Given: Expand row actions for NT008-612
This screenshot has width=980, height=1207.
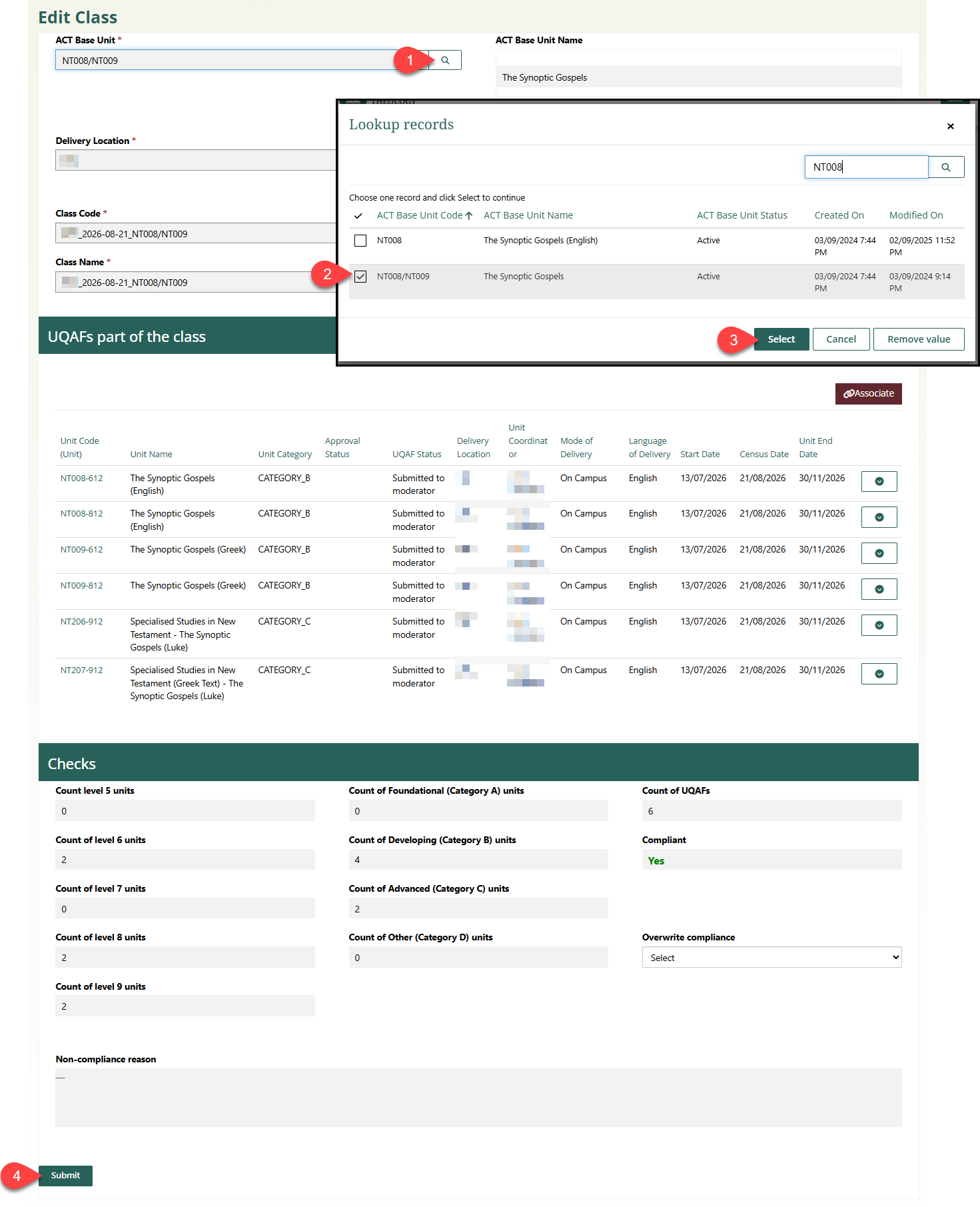Looking at the screenshot, I should pos(879,481).
